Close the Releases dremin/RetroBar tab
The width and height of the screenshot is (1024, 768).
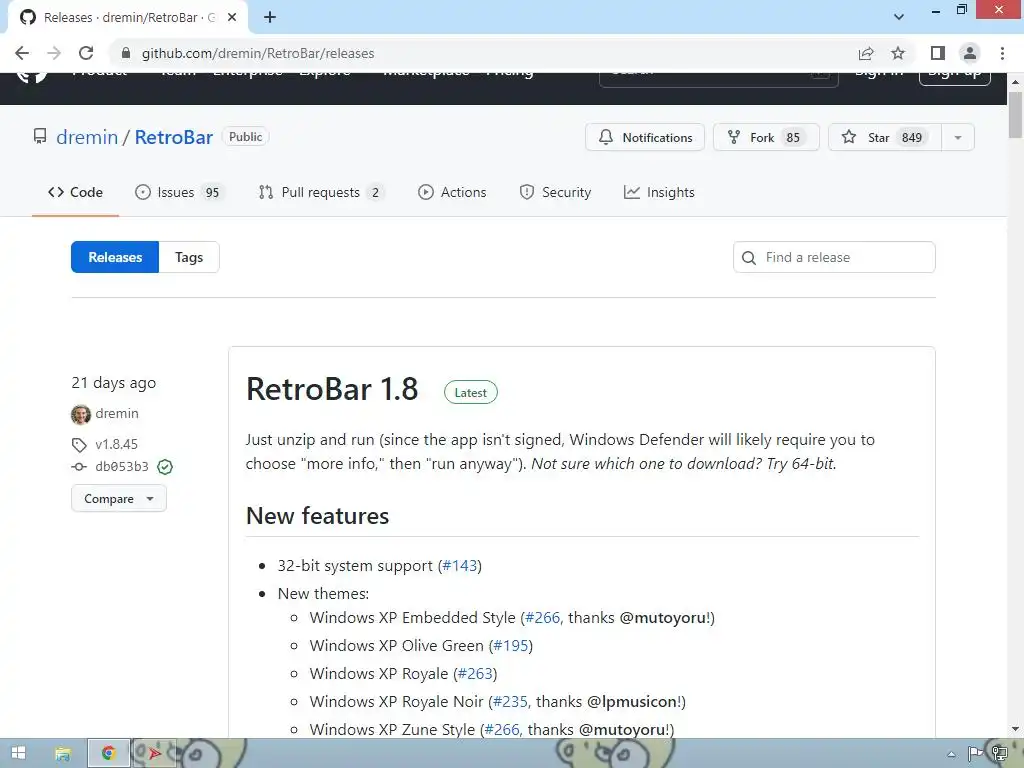(232, 18)
